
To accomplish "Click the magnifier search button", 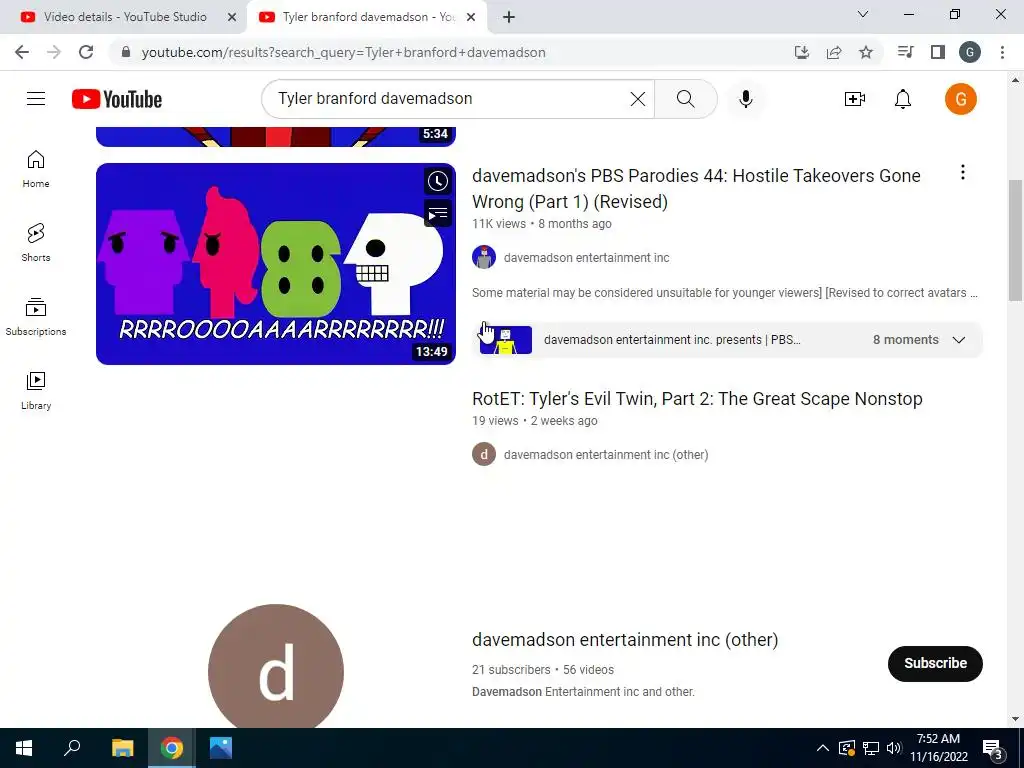I will pyautogui.click(x=685, y=99).
